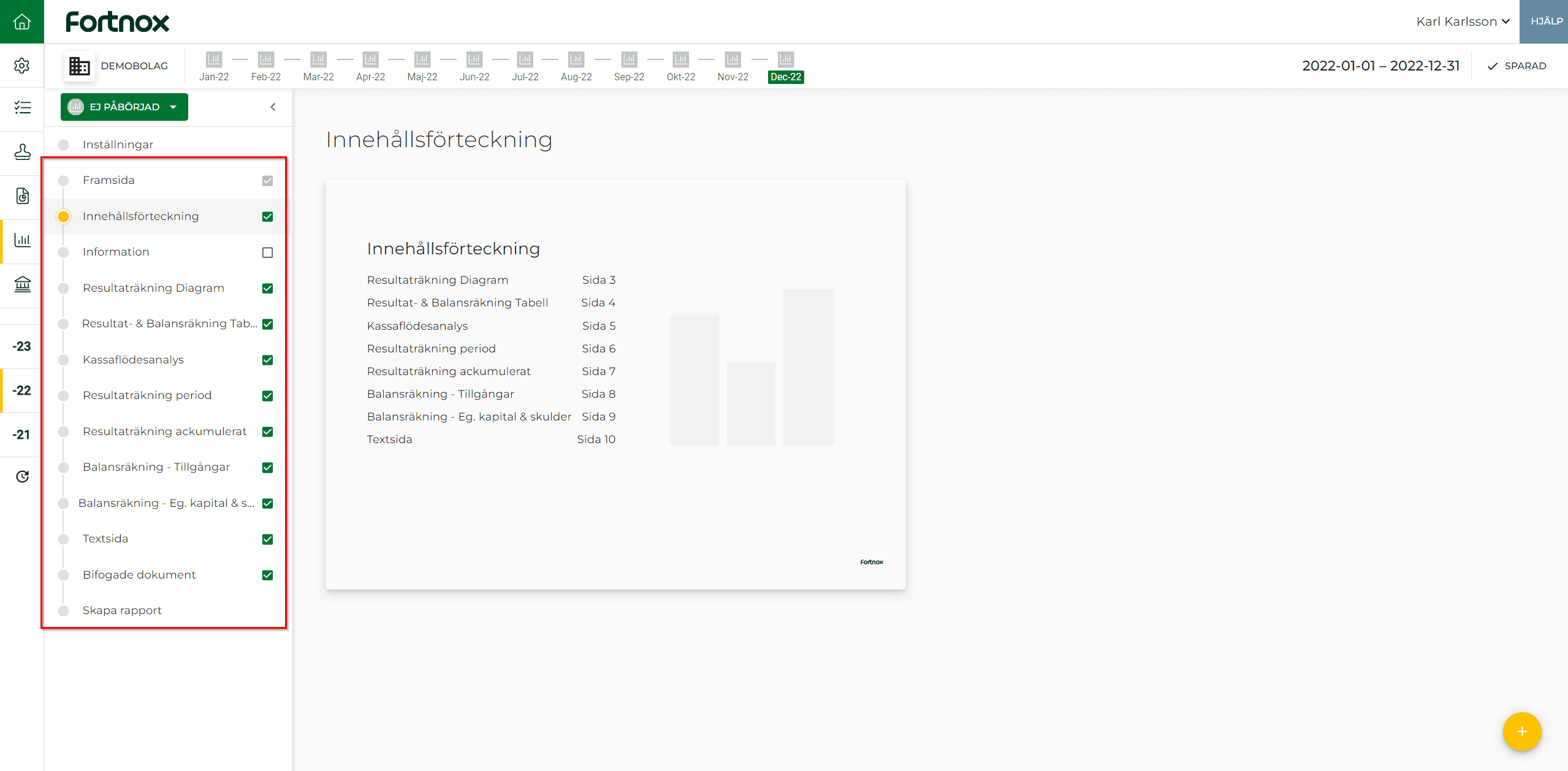This screenshot has width=1568, height=771.
Task: Uncheck the Resultaträkning ackumulerat checkbox
Action: click(x=267, y=431)
